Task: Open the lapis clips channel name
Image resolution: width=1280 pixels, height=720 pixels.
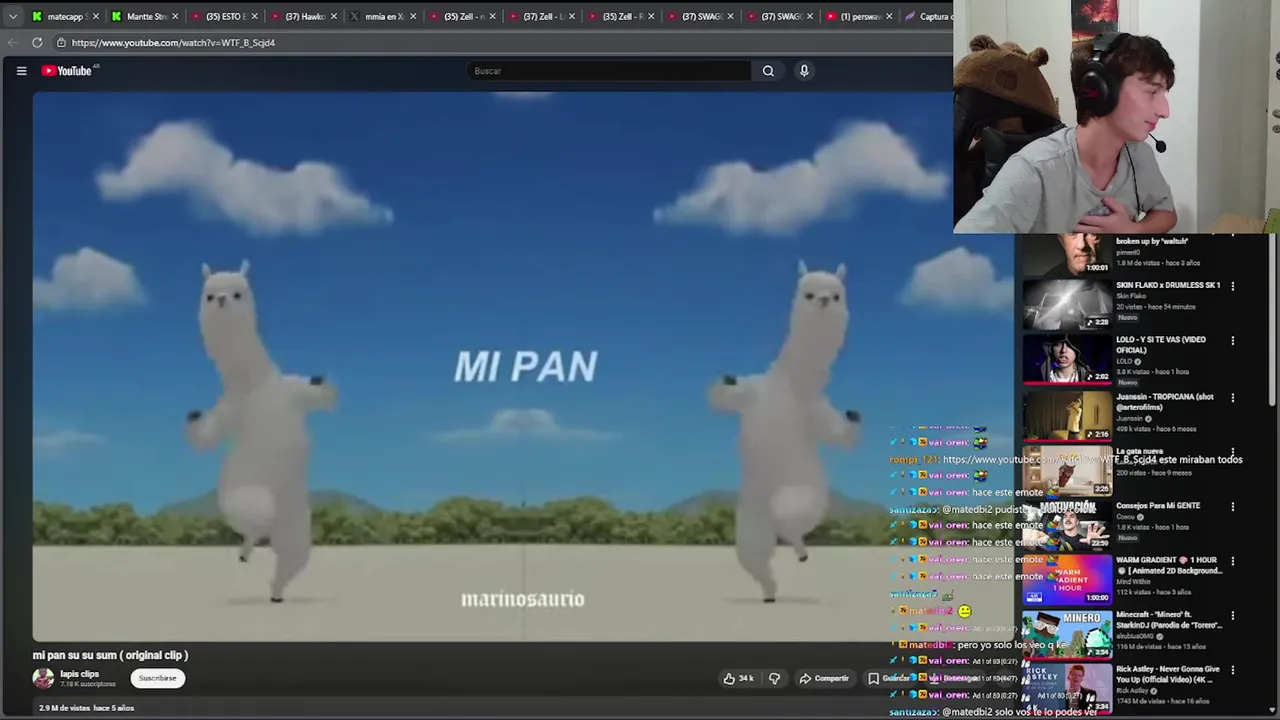Action: pyautogui.click(x=79, y=674)
